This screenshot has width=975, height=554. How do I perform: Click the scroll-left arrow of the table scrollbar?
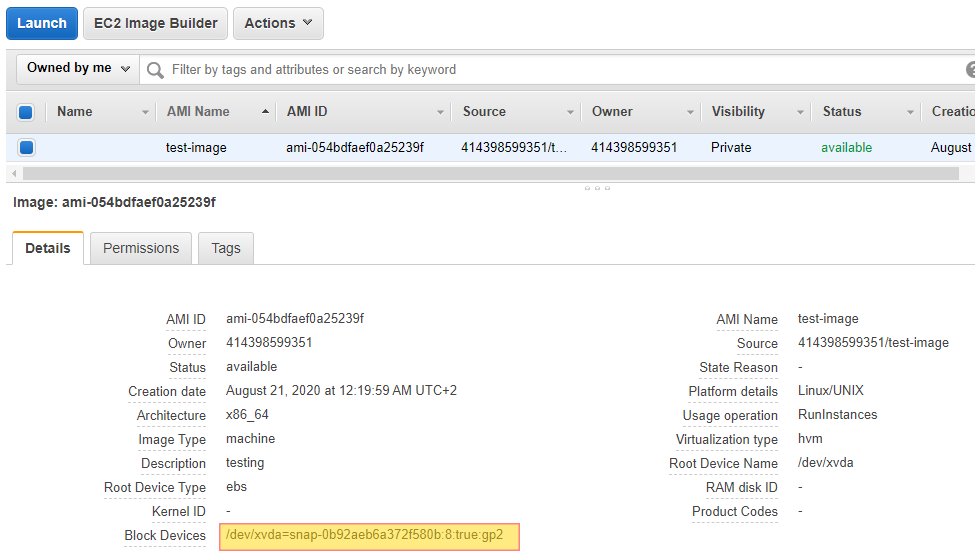14,173
